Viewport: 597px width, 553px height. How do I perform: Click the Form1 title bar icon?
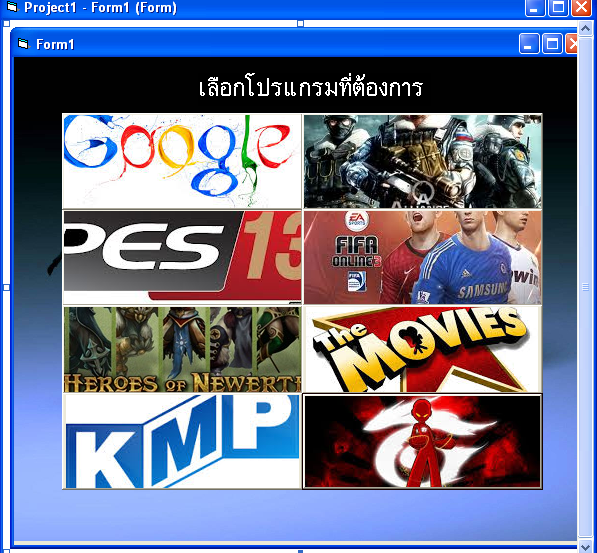(24, 44)
